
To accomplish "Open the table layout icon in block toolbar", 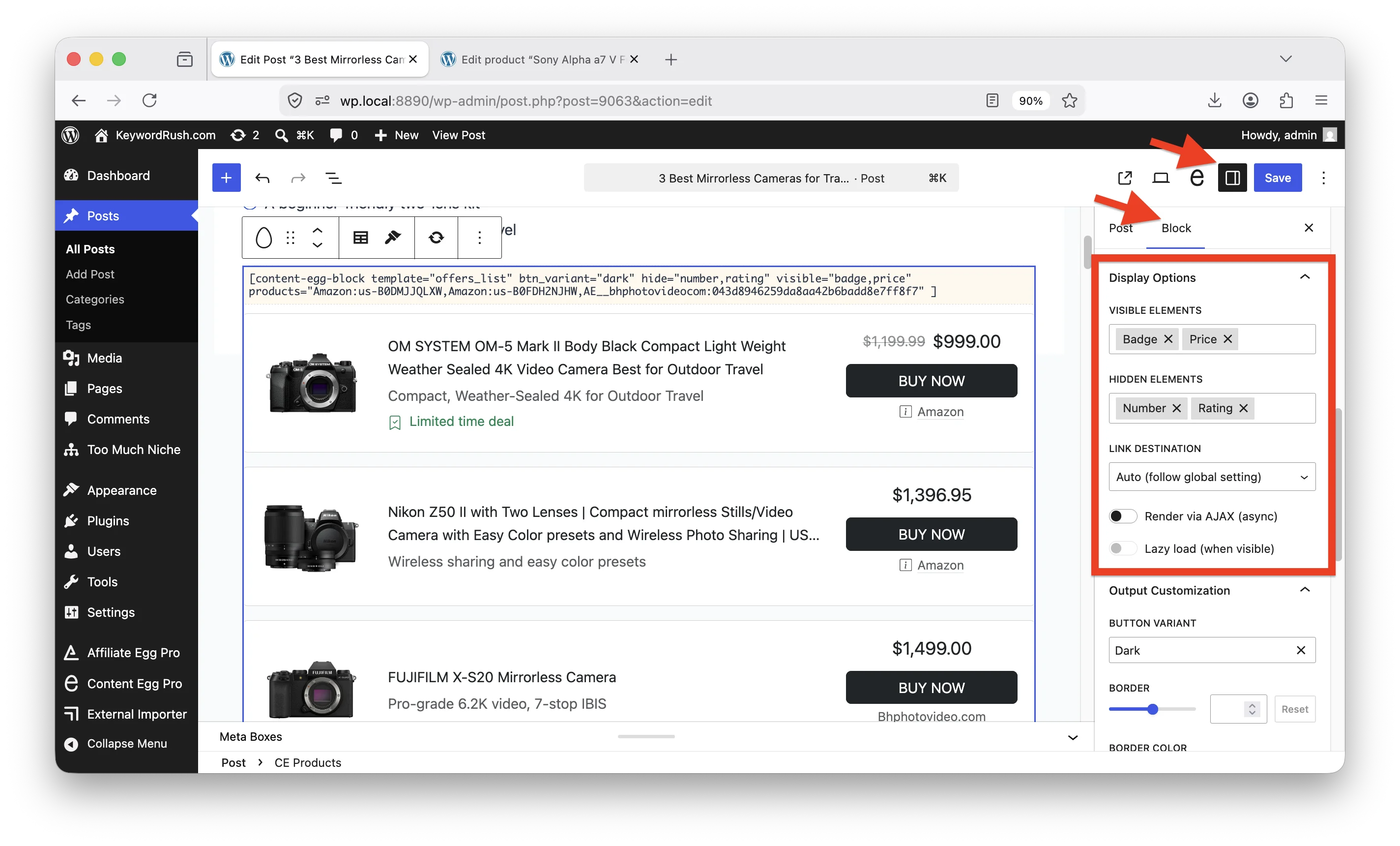I will pos(361,238).
